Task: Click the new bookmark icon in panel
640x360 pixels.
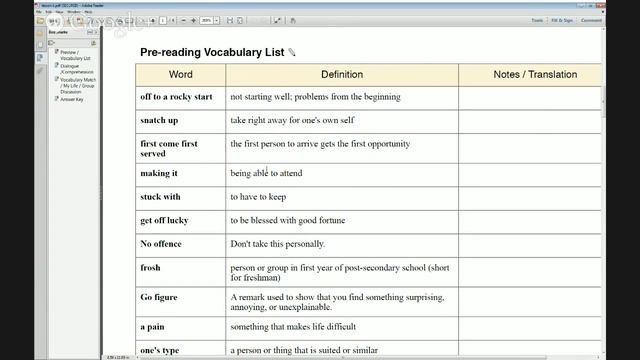Action: 93,42
